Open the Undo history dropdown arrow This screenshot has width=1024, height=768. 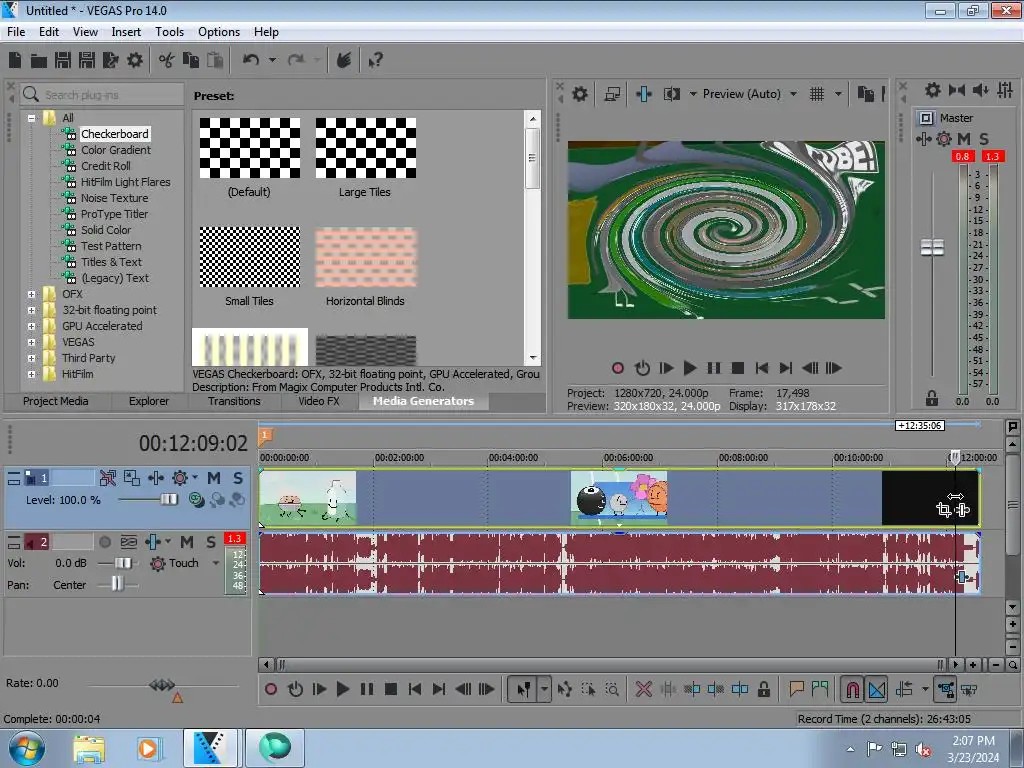click(x=272, y=61)
